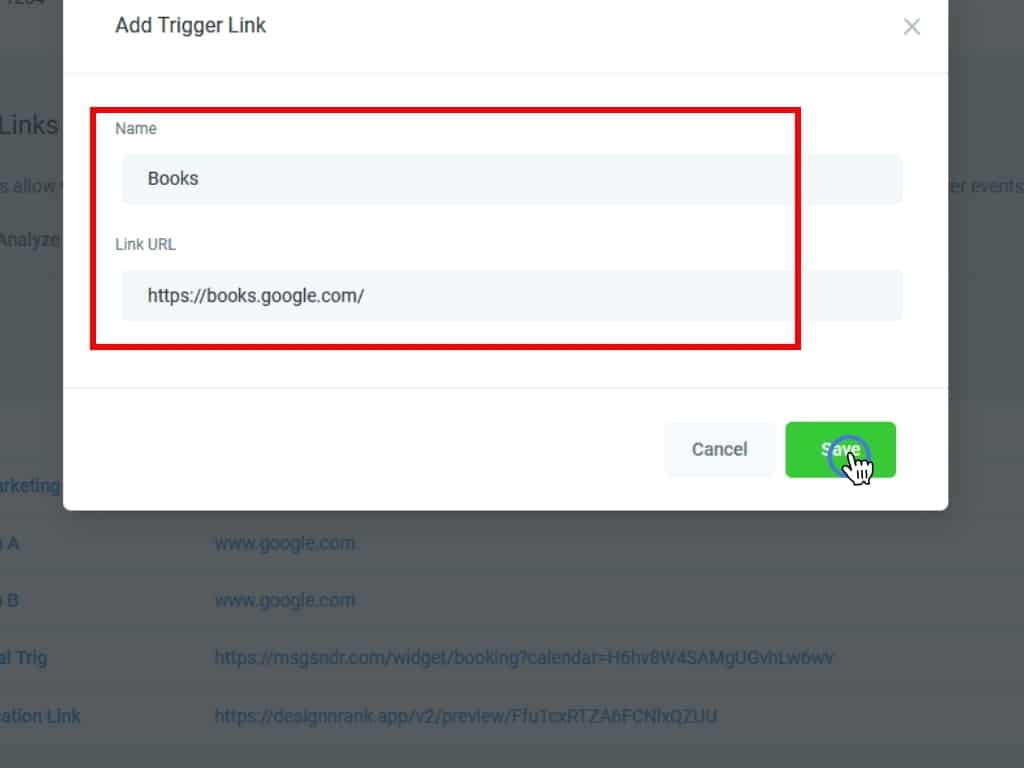Select the trigger link name ending in A
The height and width of the screenshot is (768, 1024).
tap(10, 543)
